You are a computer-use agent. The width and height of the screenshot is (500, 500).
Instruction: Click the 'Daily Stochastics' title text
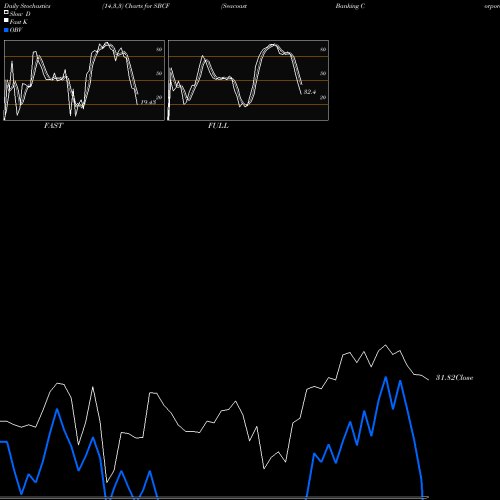point(27,6)
